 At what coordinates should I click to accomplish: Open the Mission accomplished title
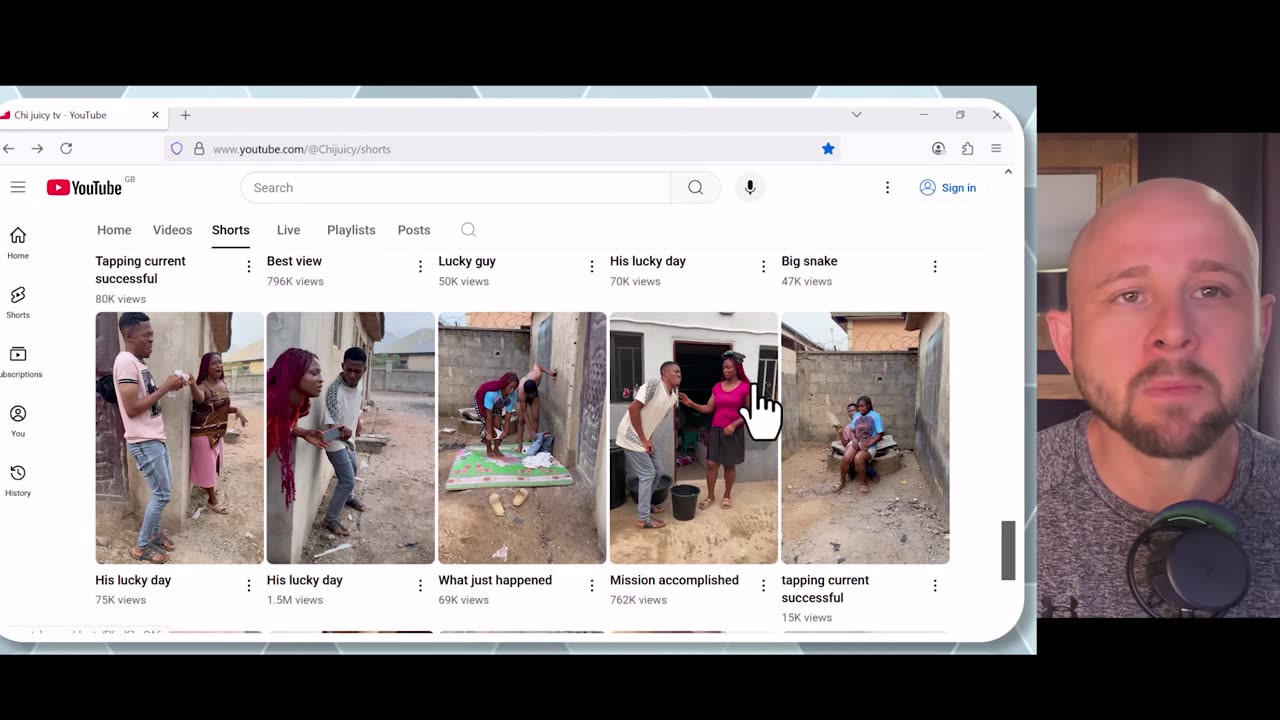tap(674, 580)
